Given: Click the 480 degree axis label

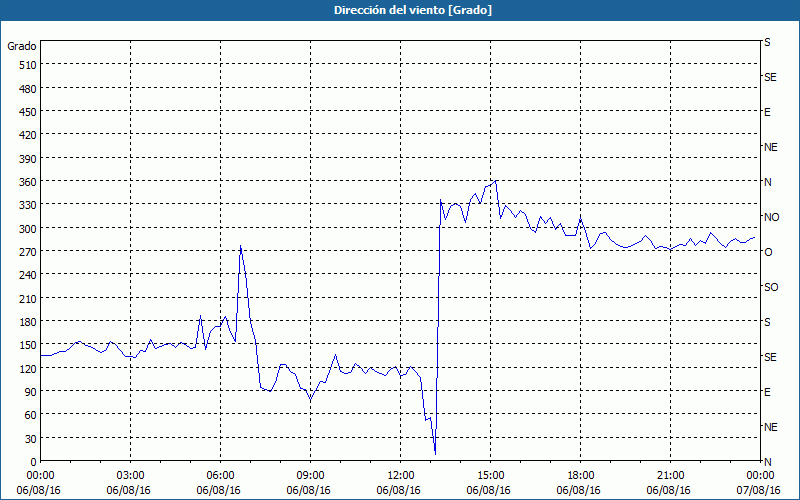Looking at the screenshot, I should pyautogui.click(x=28, y=89).
